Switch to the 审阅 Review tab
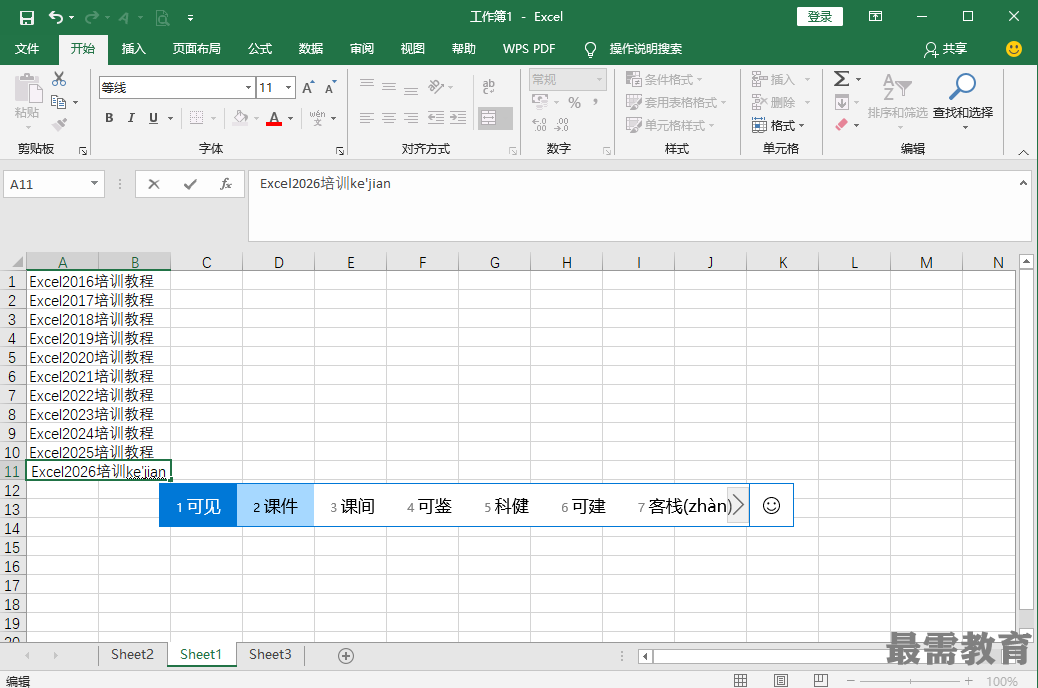1038x688 pixels. tap(361, 48)
